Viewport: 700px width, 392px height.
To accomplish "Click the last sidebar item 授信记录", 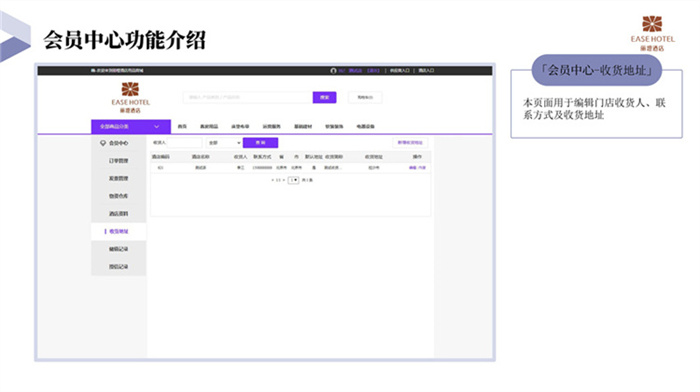I will pyautogui.click(x=118, y=267).
